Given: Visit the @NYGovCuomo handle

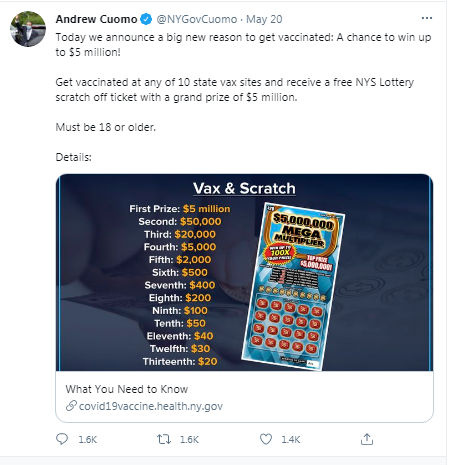Looking at the screenshot, I should click(x=197, y=19).
